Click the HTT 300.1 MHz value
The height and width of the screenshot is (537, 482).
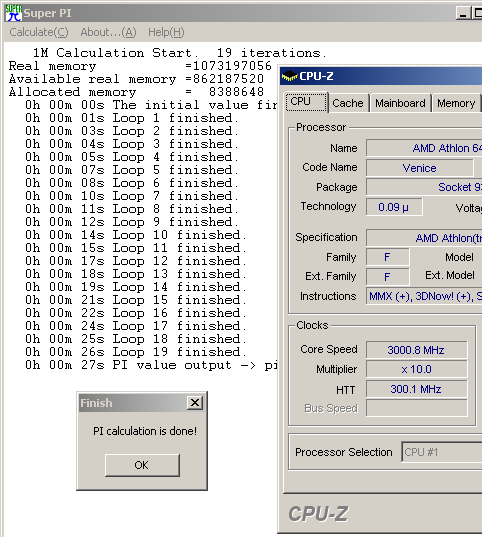(416, 389)
